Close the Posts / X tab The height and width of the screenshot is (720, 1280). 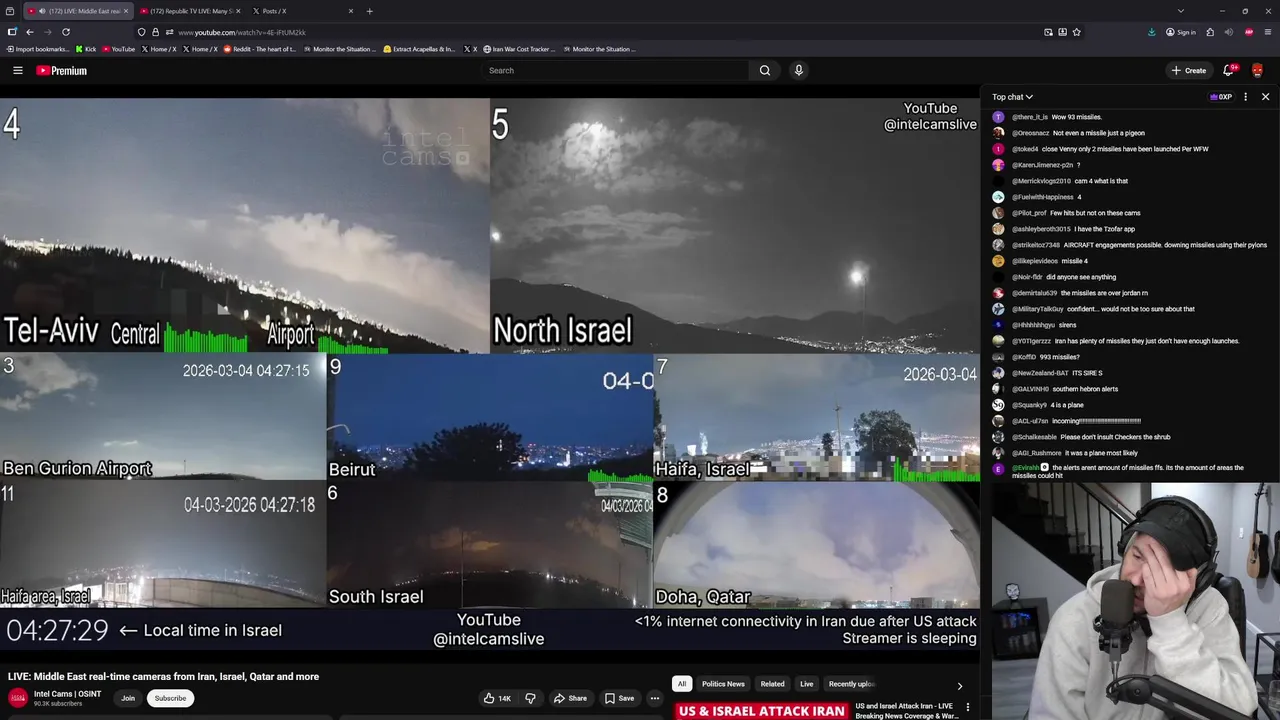(350, 11)
